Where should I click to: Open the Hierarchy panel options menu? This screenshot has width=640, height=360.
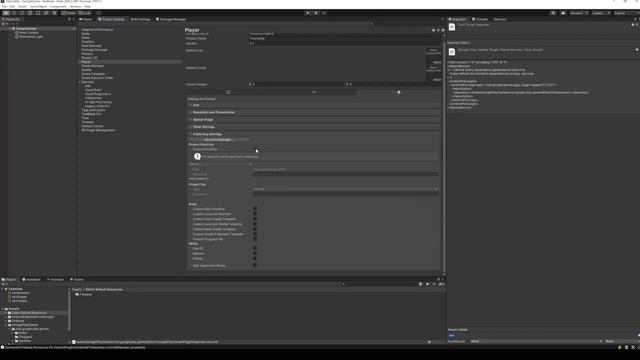click(x=74, y=19)
